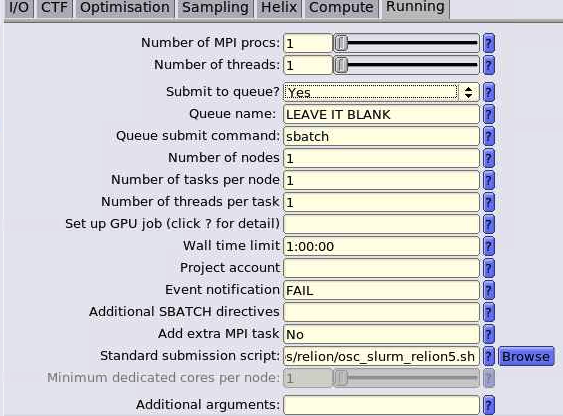The width and height of the screenshot is (563, 416).
Task: Open help for Additional SBATCH directives
Action: click(x=488, y=312)
